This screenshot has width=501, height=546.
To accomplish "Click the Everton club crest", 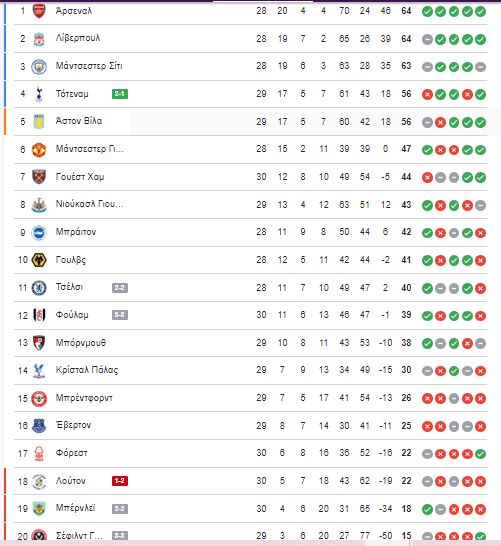I will point(39,426).
